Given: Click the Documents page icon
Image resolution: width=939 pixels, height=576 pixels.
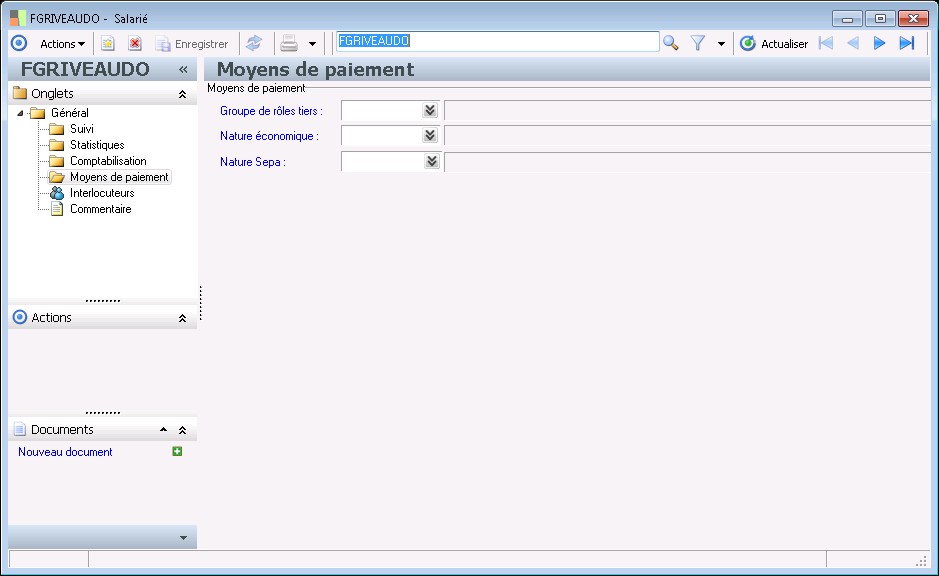Looking at the screenshot, I should 20,429.
